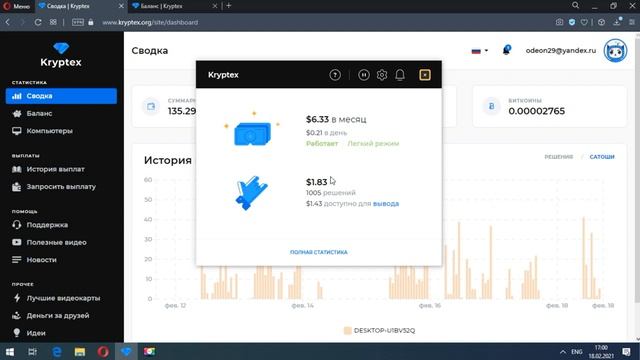The height and width of the screenshot is (360, 640).
Task: Click the Kryptex taskbar icon
Action: tap(126, 351)
